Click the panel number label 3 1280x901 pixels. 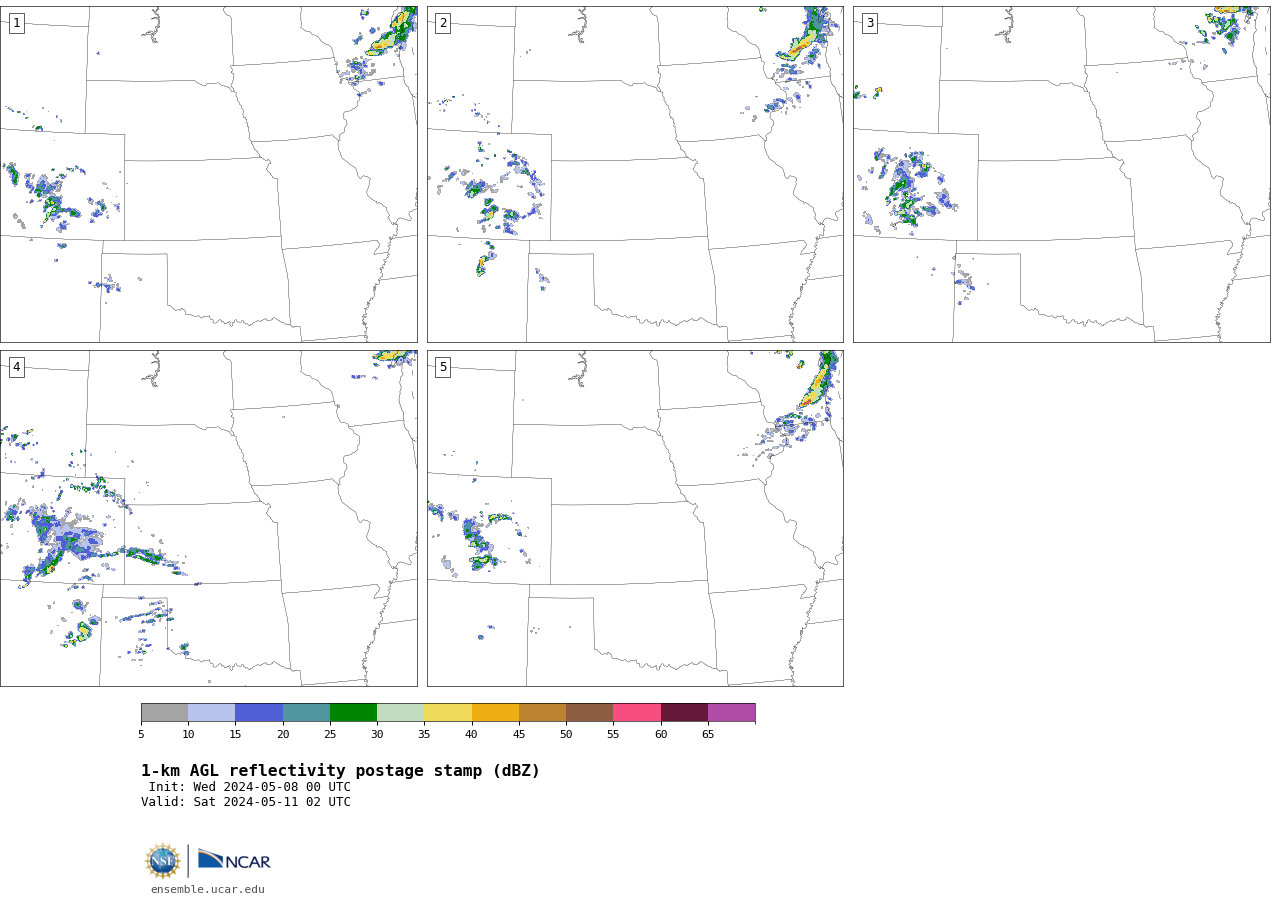pyautogui.click(x=869, y=23)
